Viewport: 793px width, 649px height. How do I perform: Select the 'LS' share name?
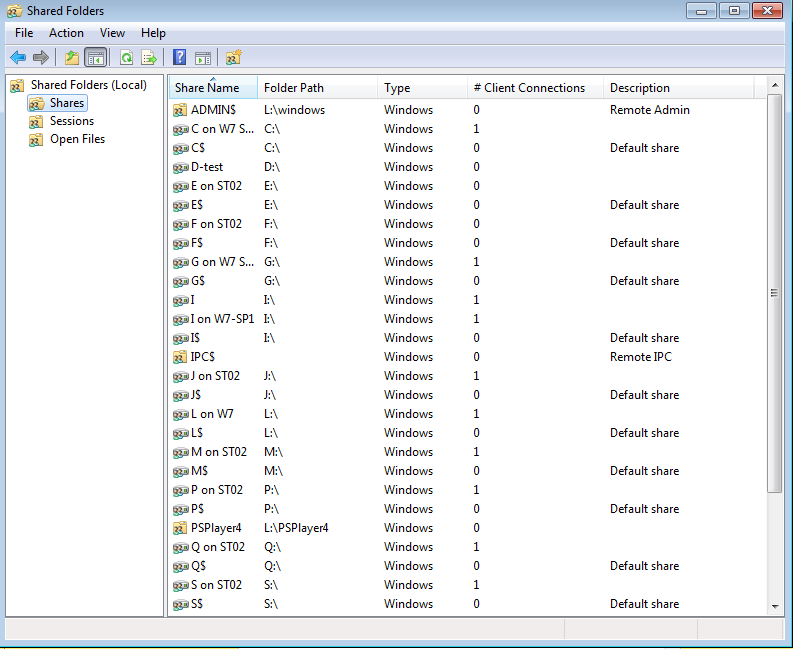(x=197, y=434)
